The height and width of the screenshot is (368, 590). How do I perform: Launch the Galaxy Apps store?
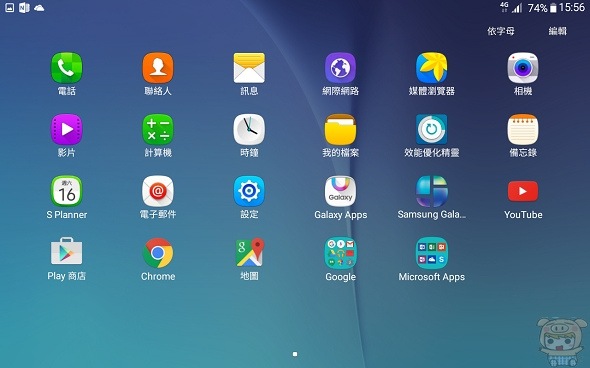point(341,191)
